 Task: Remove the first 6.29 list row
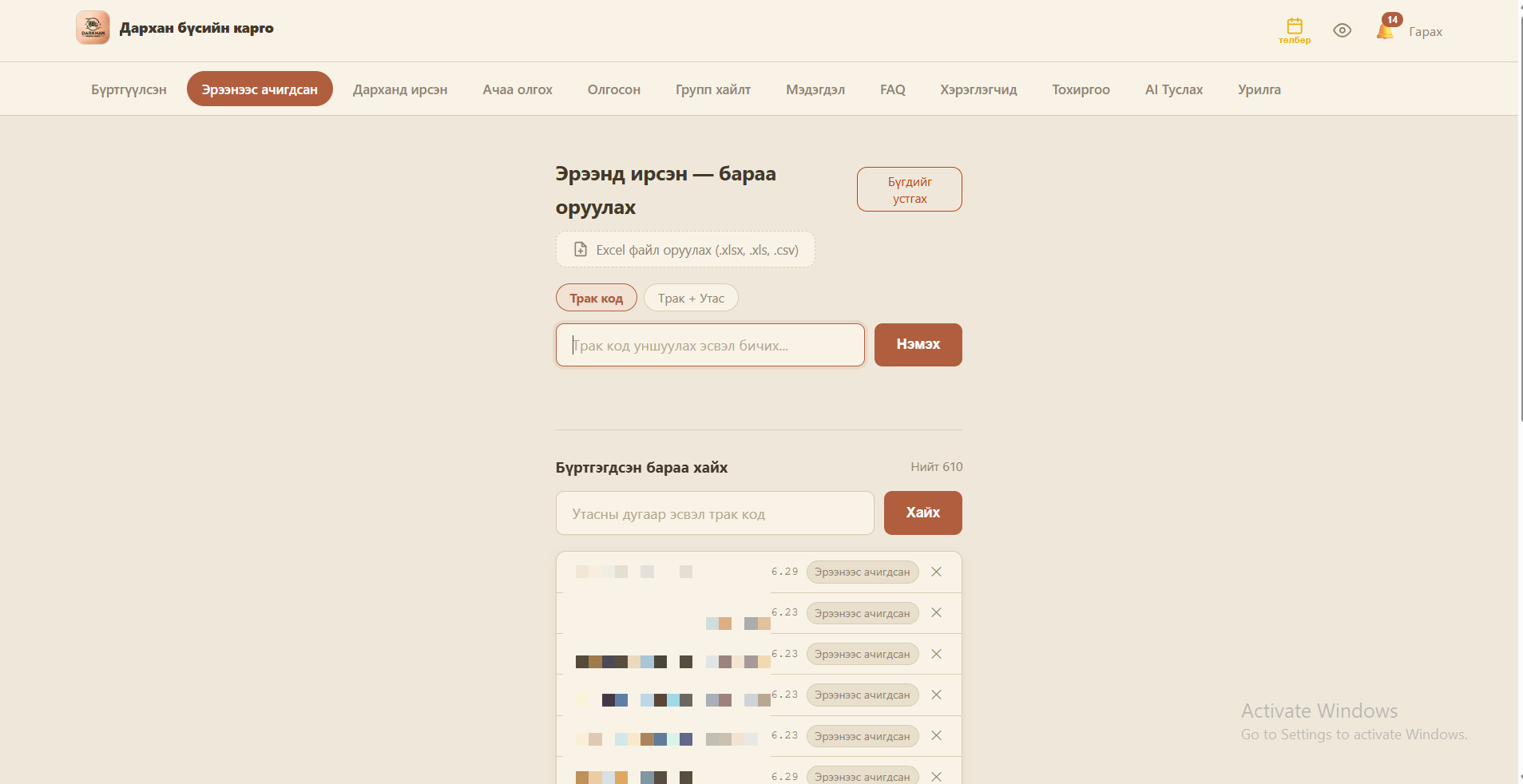click(937, 572)
